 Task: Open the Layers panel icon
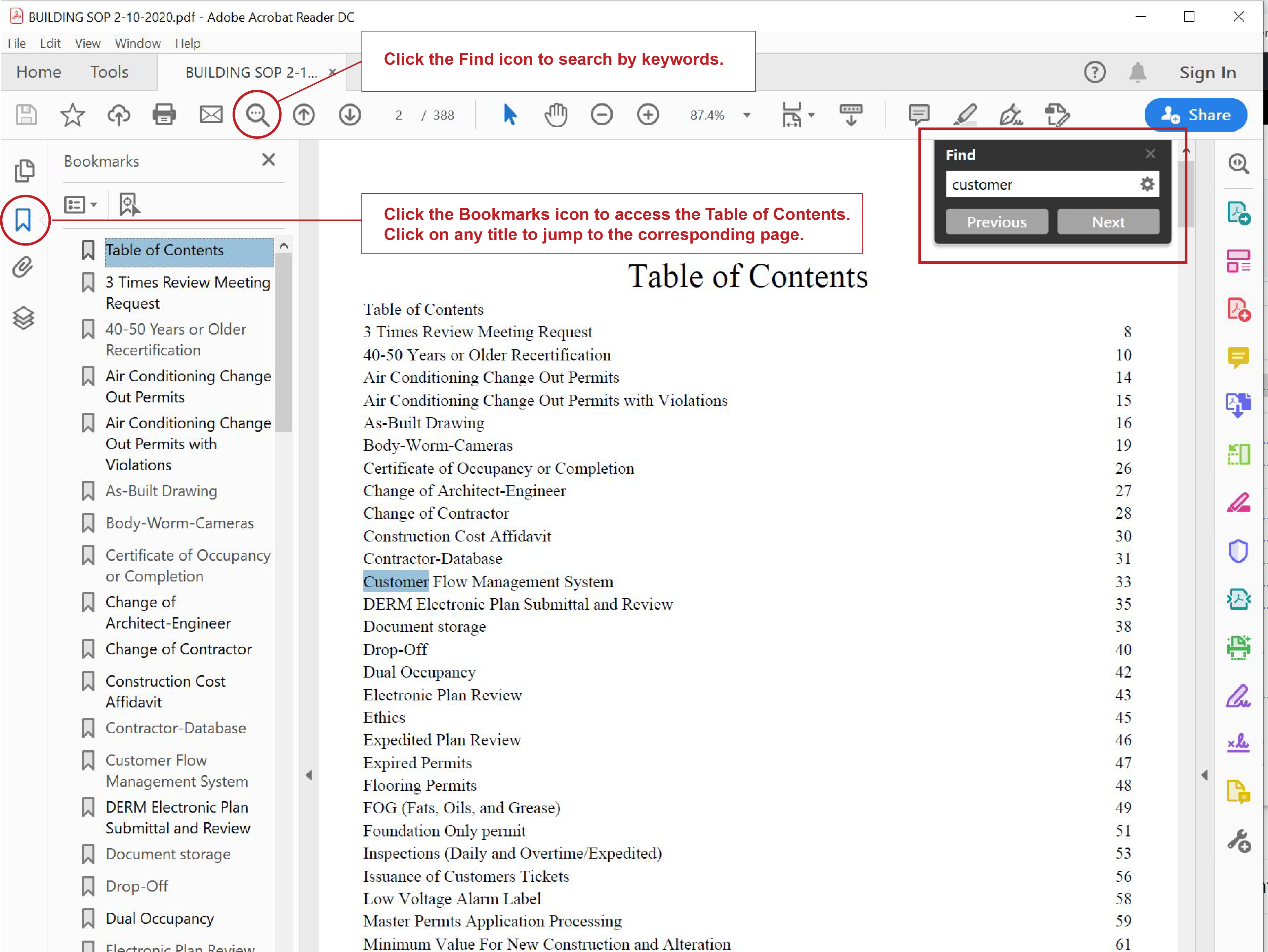23,317
